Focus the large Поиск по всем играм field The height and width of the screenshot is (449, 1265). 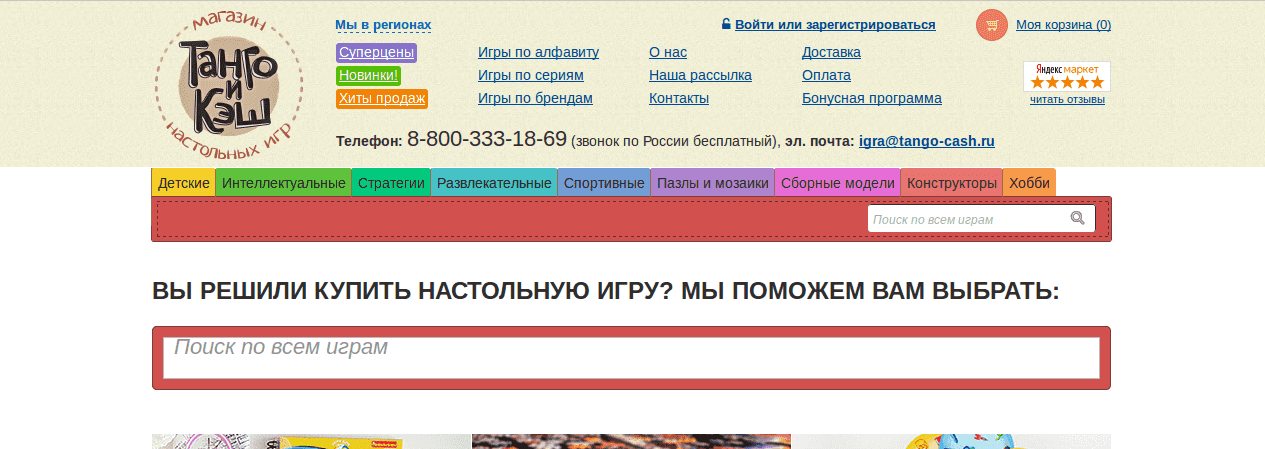tap(631, 358)
